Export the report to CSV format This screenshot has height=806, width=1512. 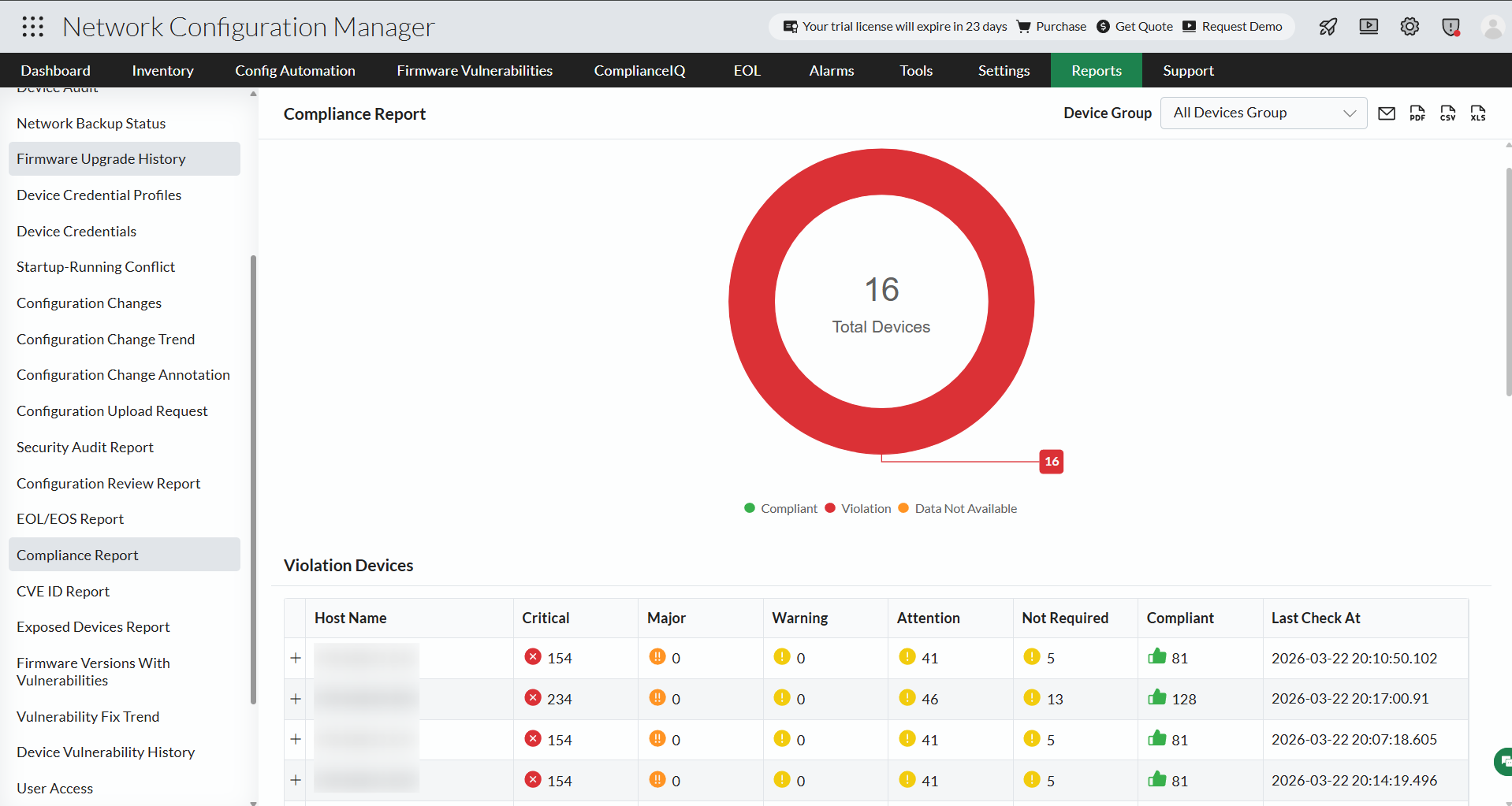(1448, 113)
